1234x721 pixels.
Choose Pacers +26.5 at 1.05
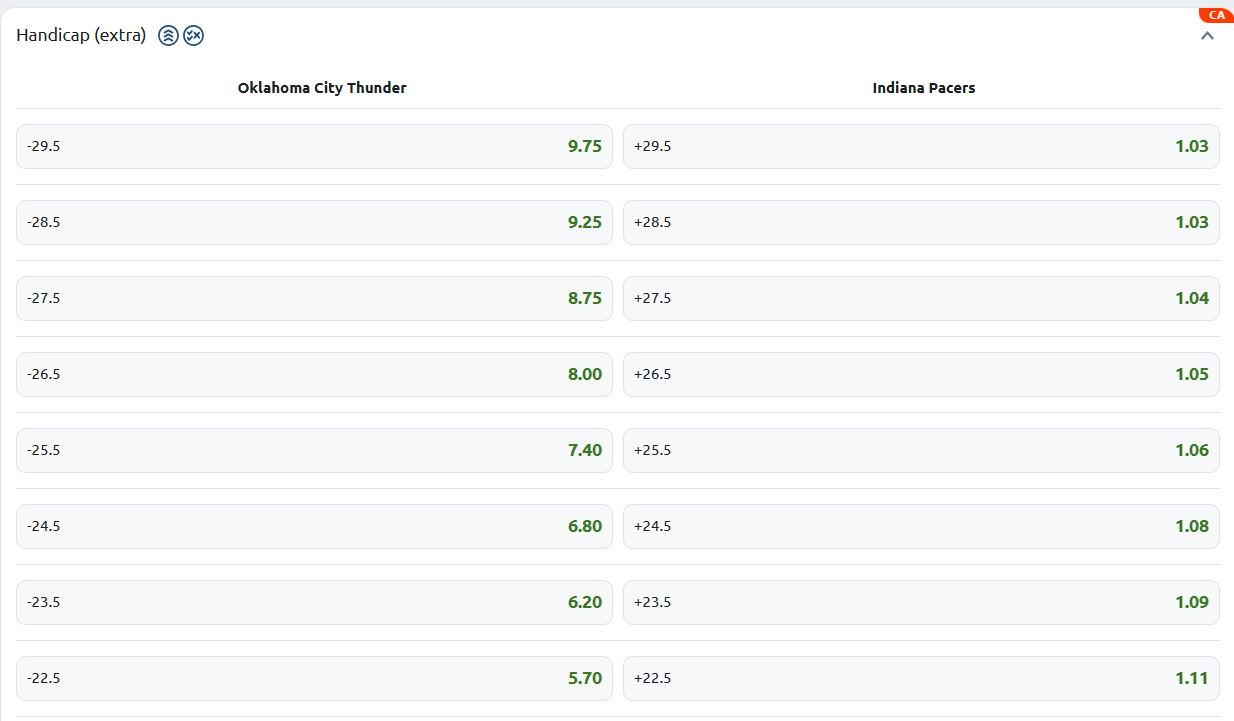click(x=921, y=374)
